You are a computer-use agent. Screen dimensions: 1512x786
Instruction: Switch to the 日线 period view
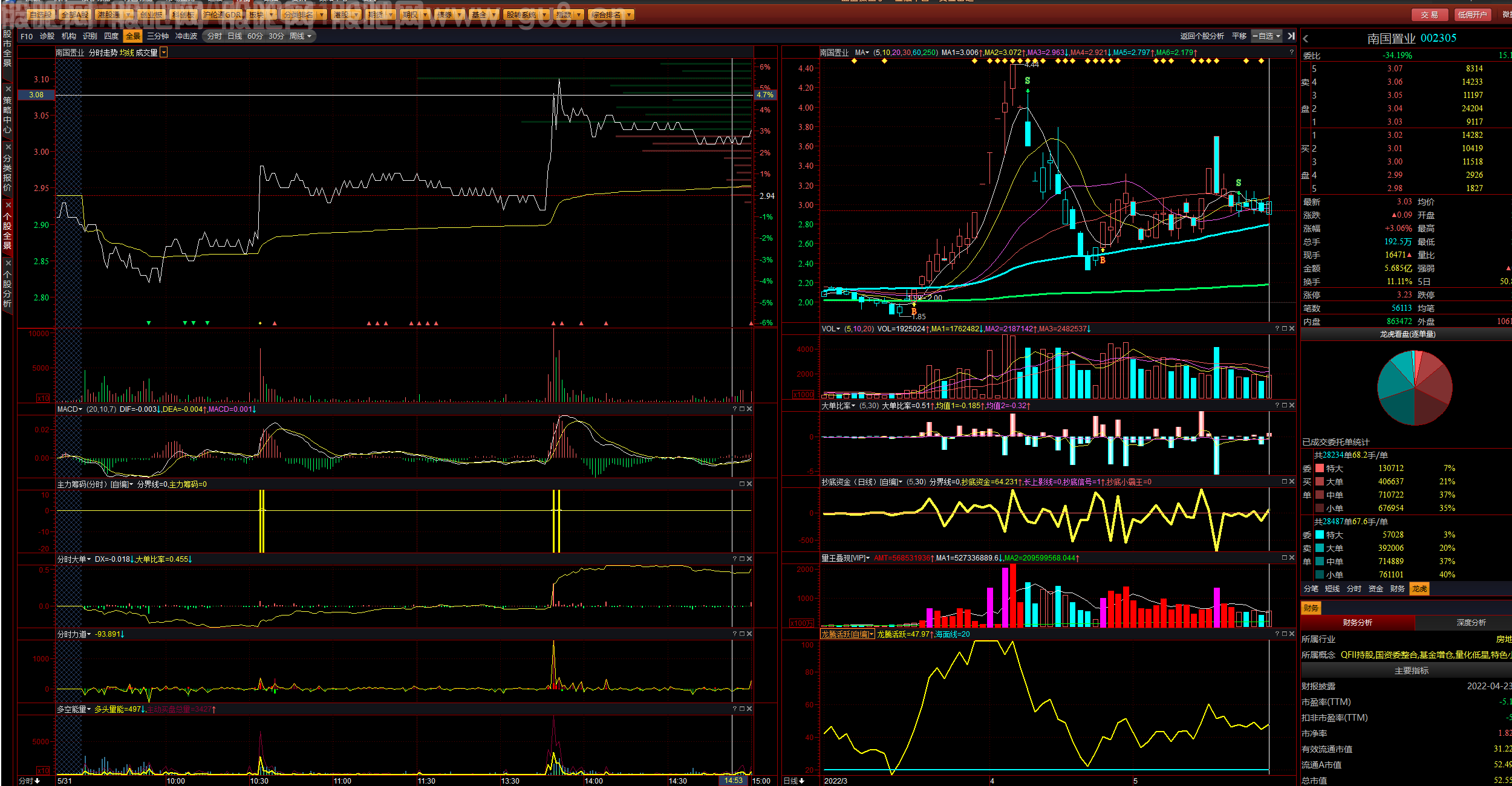point(235,36)
